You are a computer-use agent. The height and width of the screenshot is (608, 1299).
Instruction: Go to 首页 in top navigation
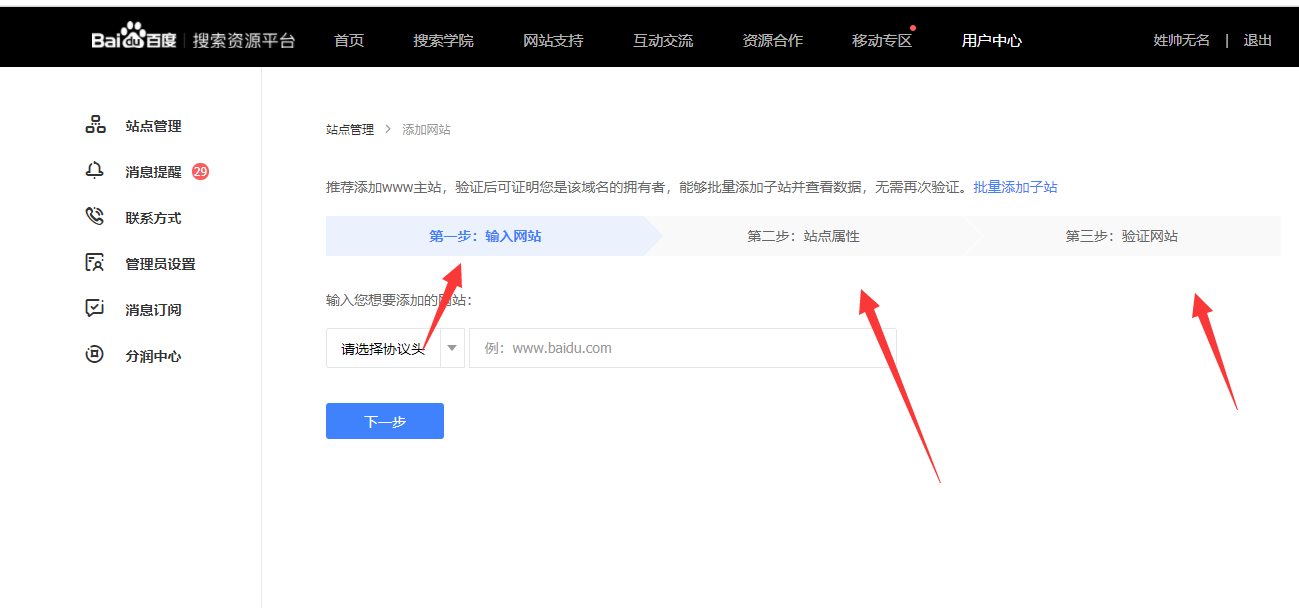349,41
